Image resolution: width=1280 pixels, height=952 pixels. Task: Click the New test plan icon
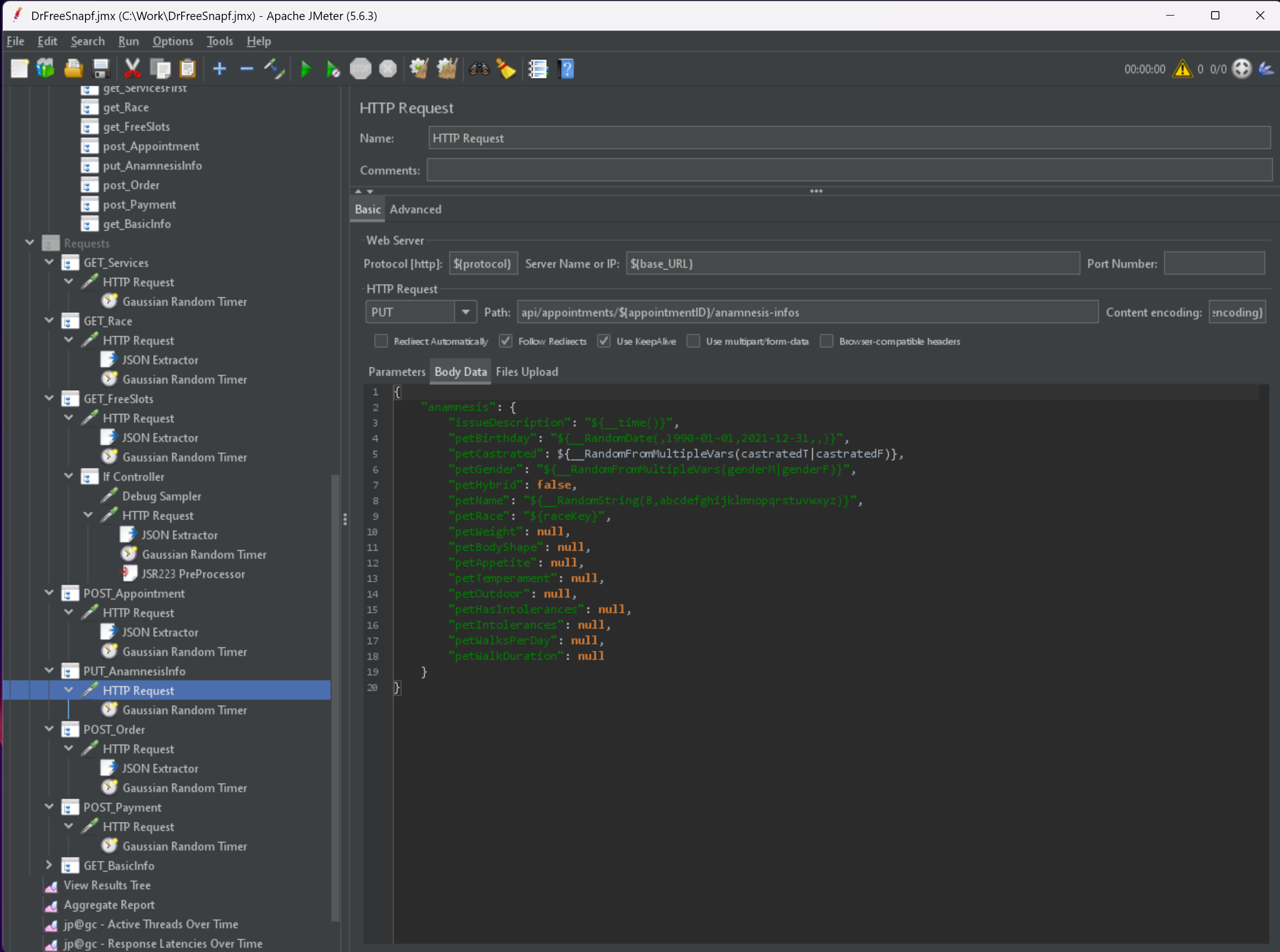[19, 68]
